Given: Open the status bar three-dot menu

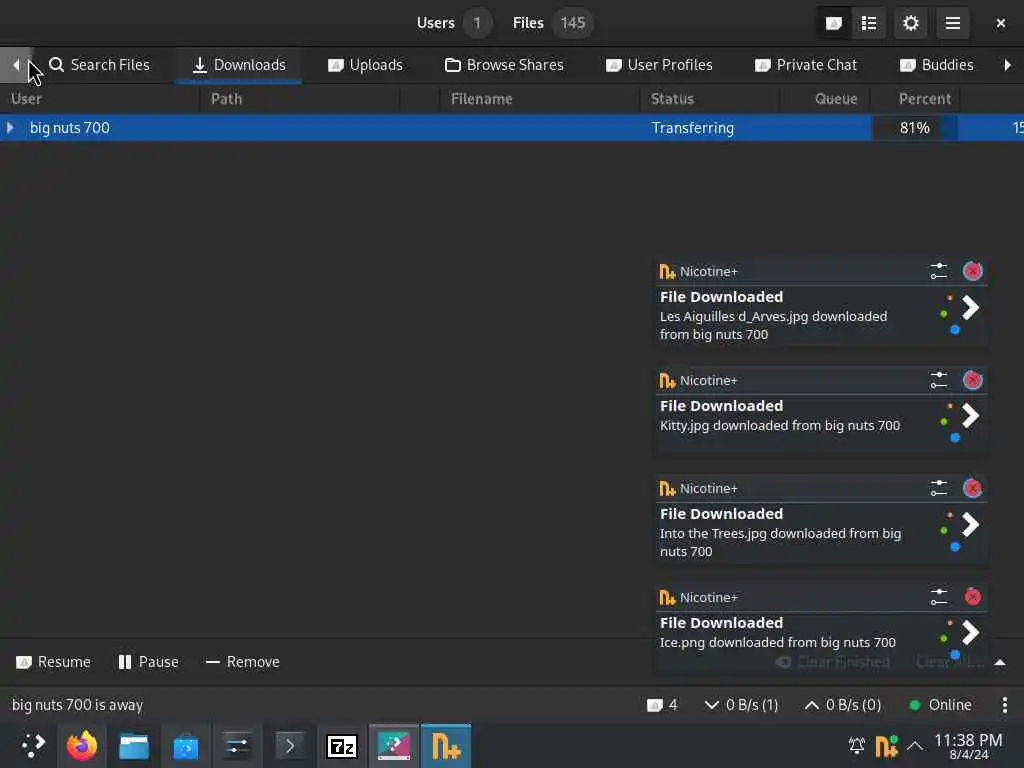Looking at the screenshot, I should coord(1004,705).
